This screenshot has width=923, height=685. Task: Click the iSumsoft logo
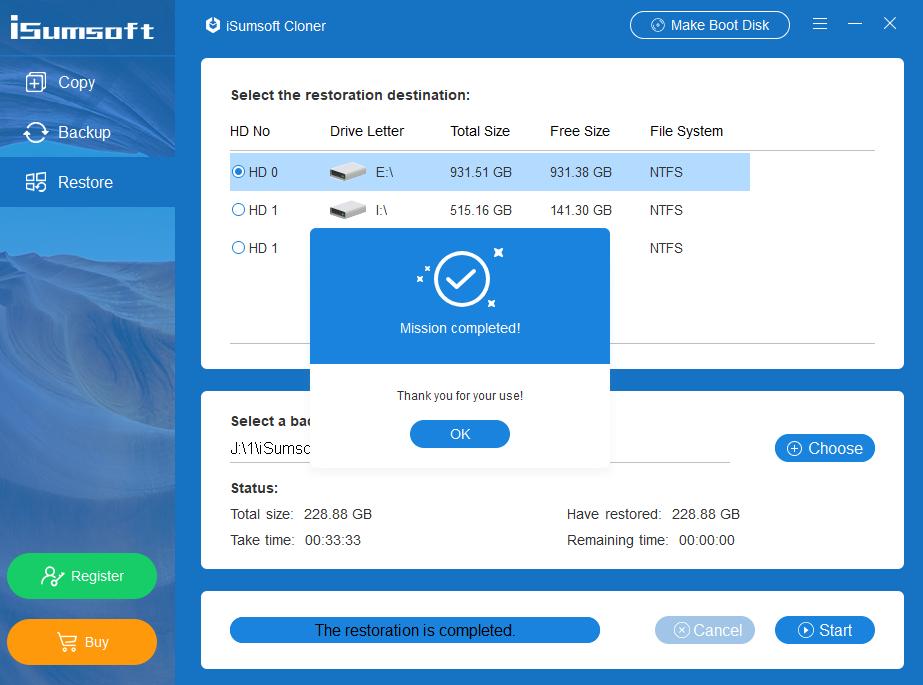82,28
